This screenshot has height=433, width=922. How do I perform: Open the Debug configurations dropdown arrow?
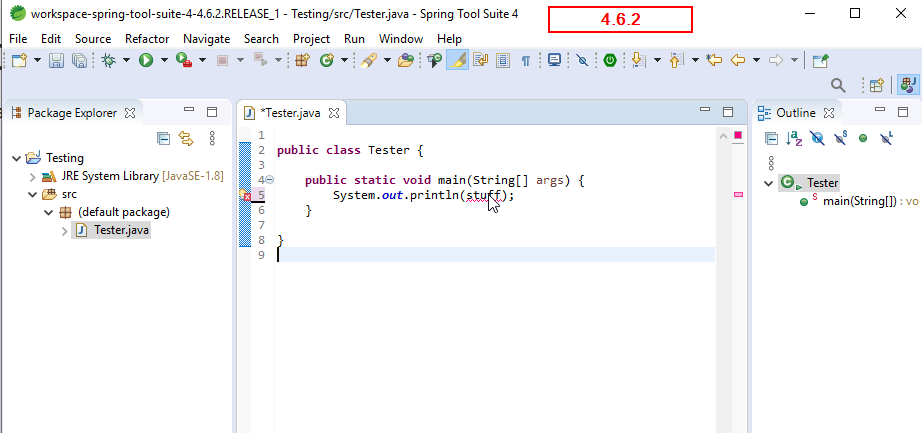[x=126, y=60]
